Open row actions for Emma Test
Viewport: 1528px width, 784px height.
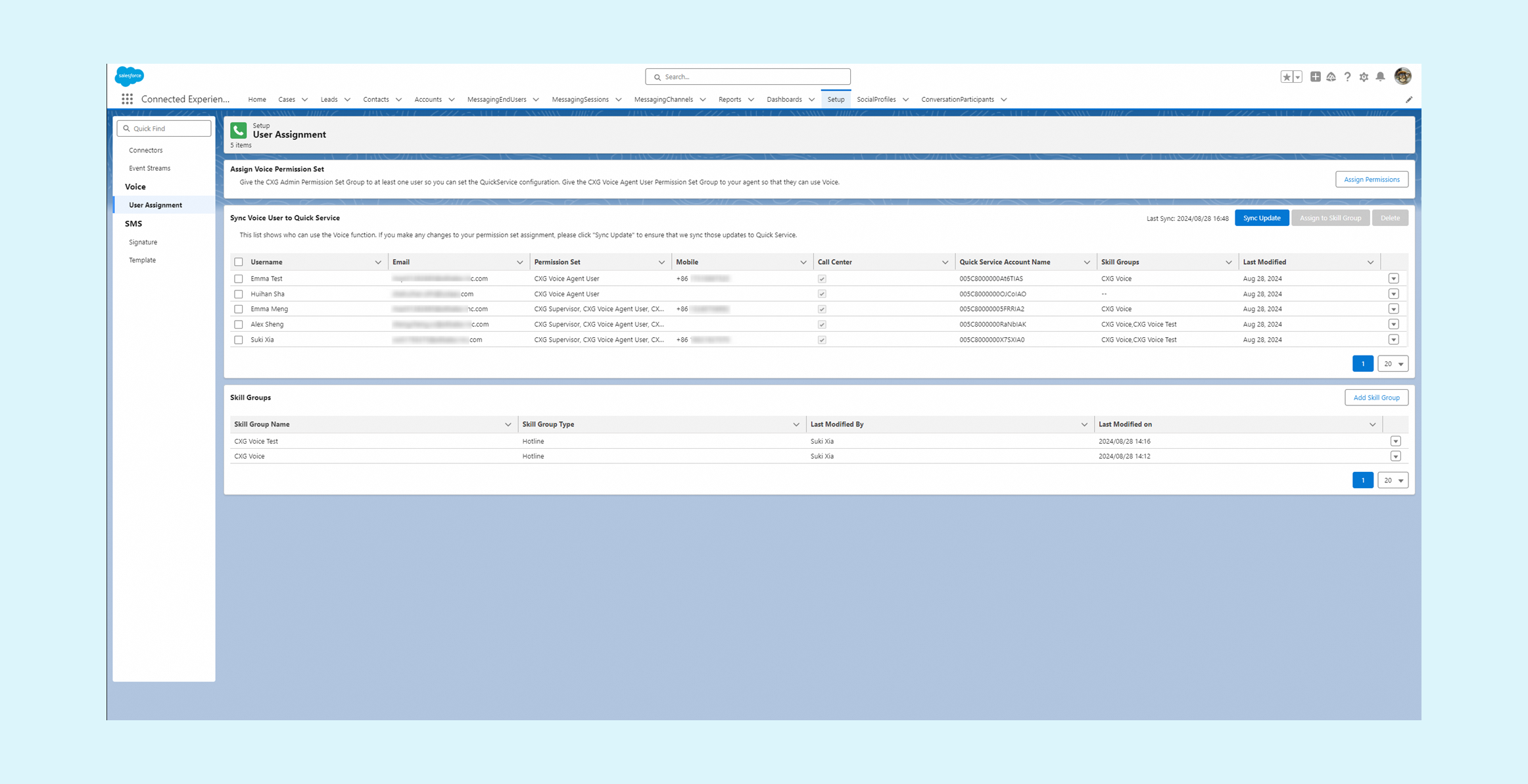[1393, 279]
